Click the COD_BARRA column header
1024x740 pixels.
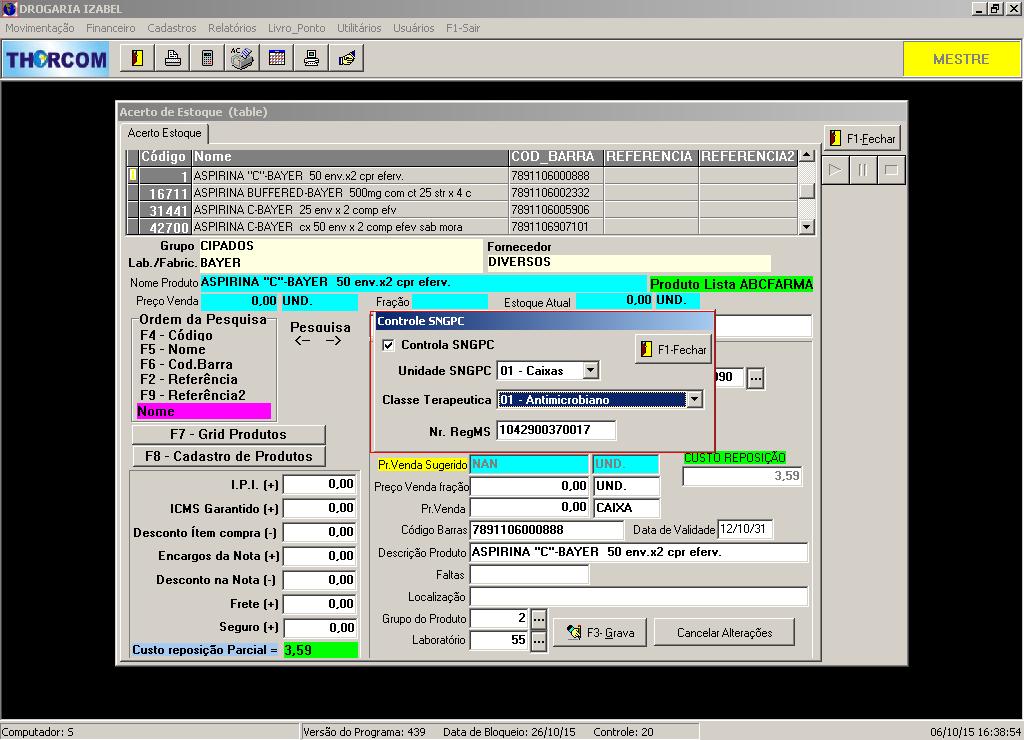coord(556,157)
